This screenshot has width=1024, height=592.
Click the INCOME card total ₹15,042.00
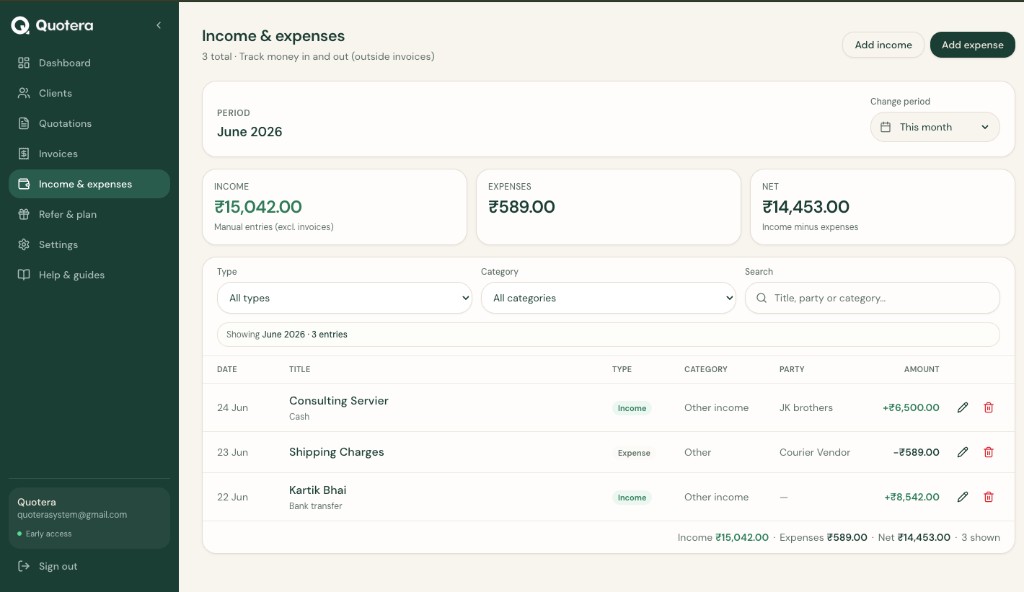[x=258, y=207]
